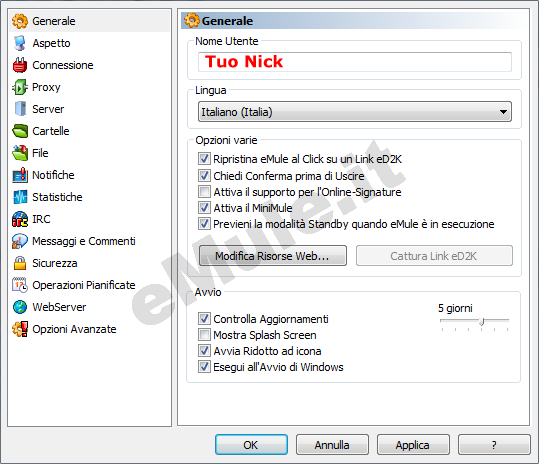
Task: Go to Notifiche settings
Action: pos(53,175)
